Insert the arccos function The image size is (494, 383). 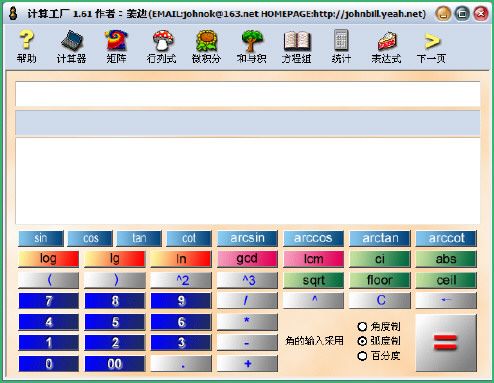pos(313,238)
